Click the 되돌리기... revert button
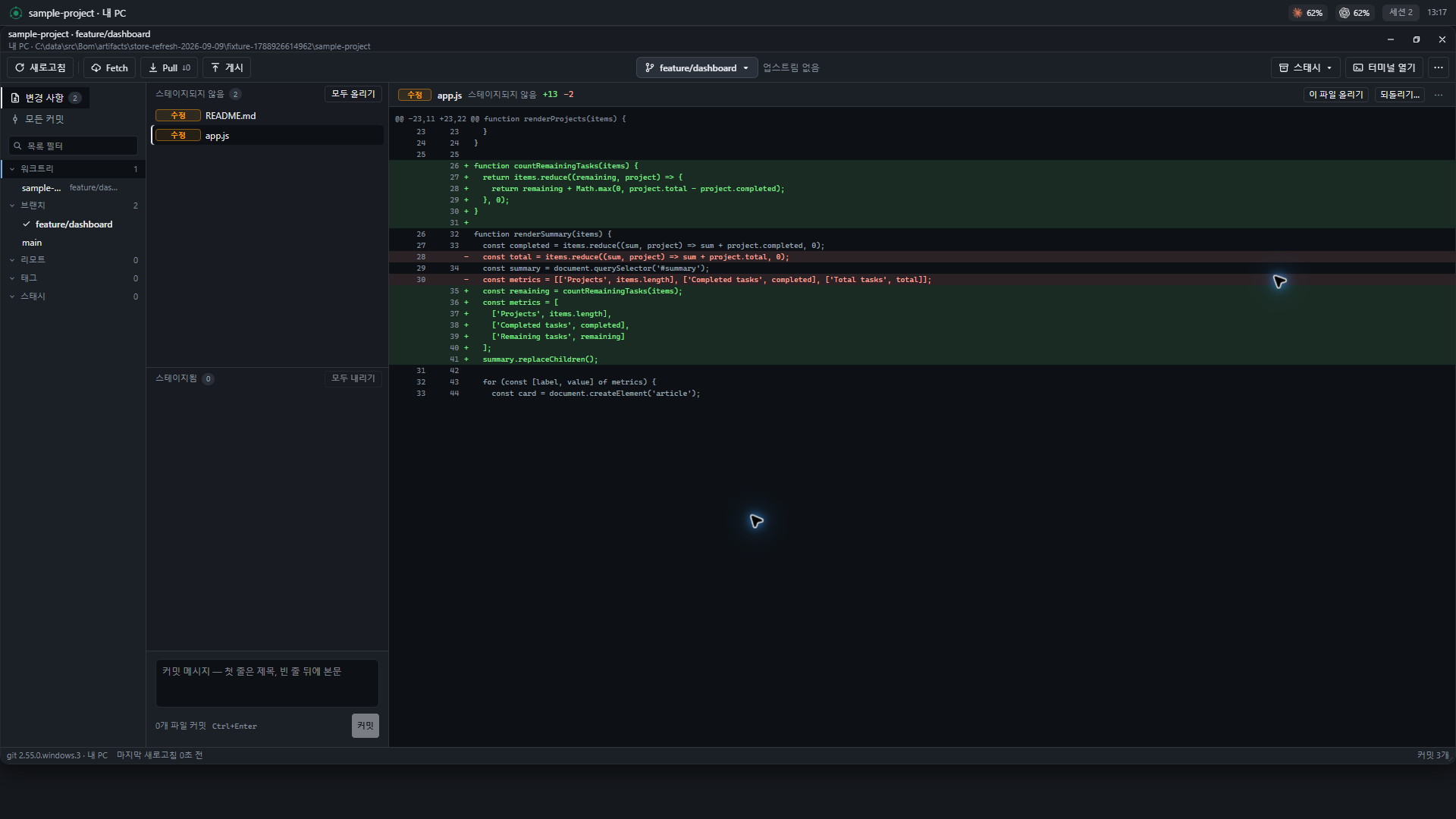 coord(1399,95)
